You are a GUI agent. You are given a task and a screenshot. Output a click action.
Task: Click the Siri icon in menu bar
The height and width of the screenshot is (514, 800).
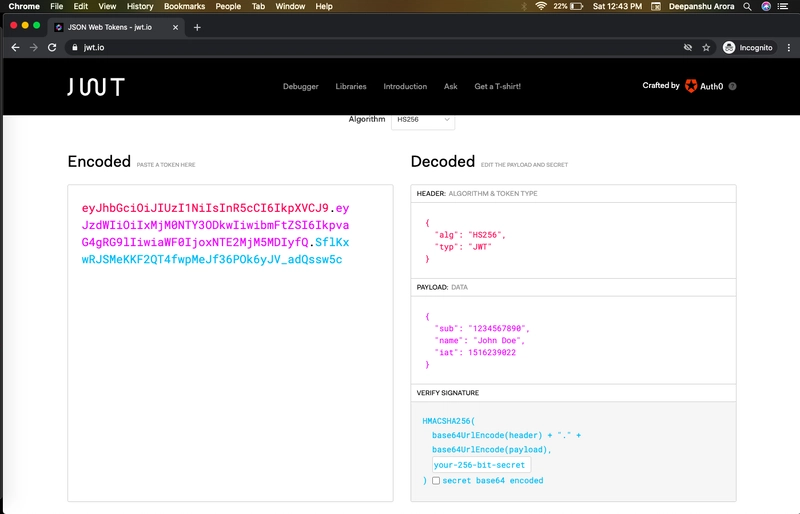click(766, 6)
